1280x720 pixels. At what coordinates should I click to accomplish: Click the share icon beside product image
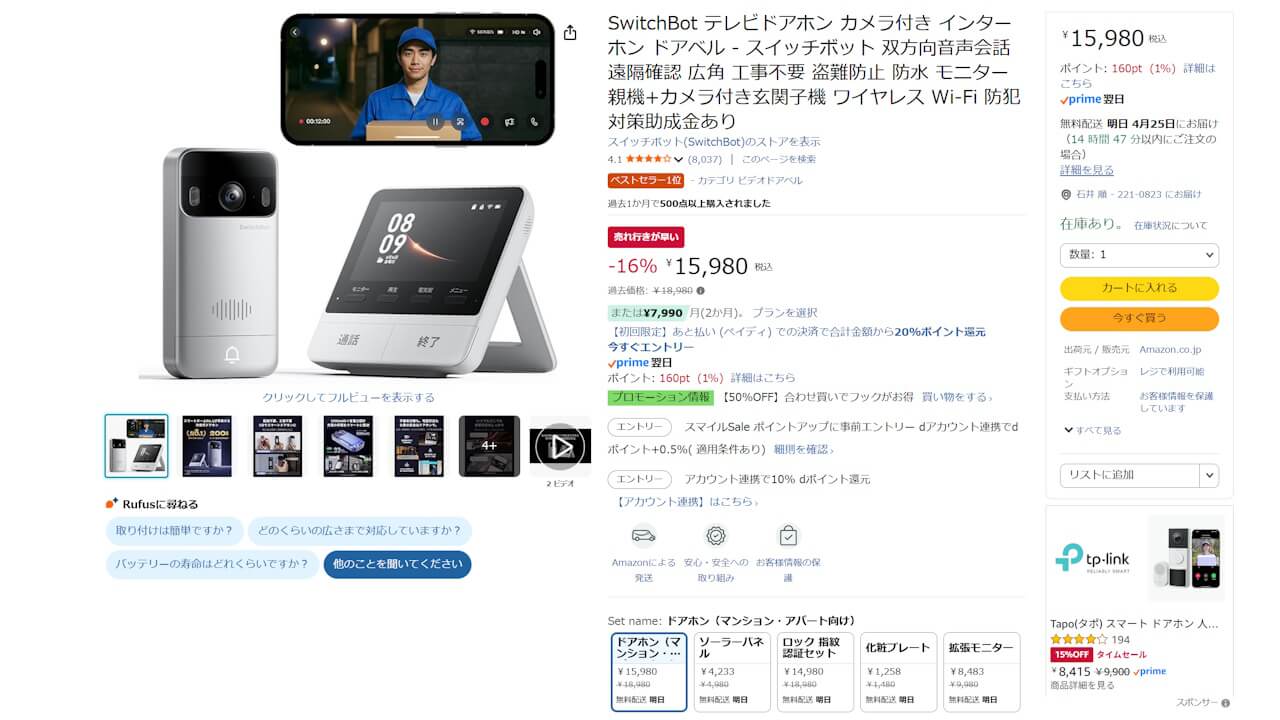570,33
